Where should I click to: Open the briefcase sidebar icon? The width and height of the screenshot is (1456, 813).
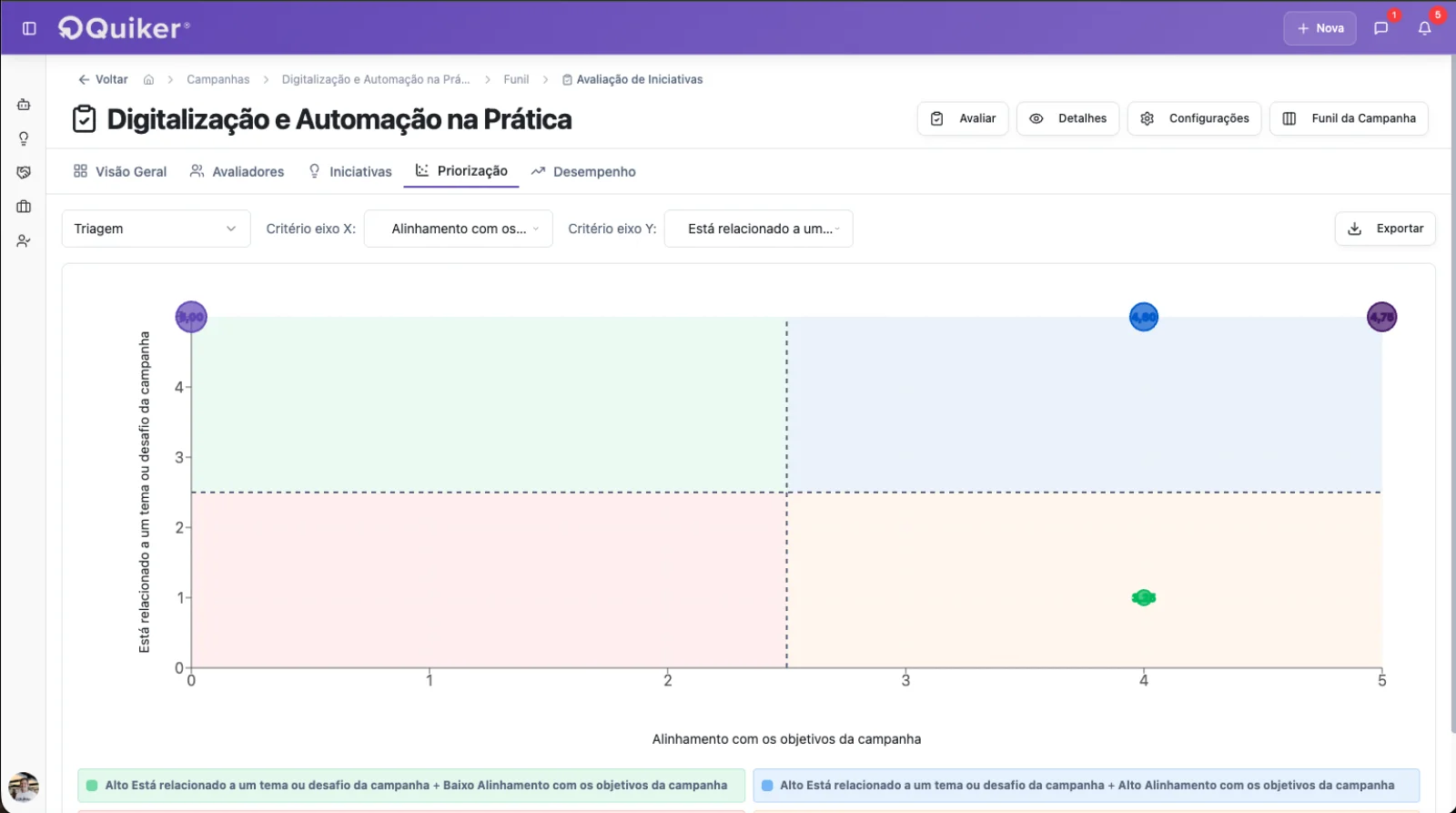coord(24,207)
